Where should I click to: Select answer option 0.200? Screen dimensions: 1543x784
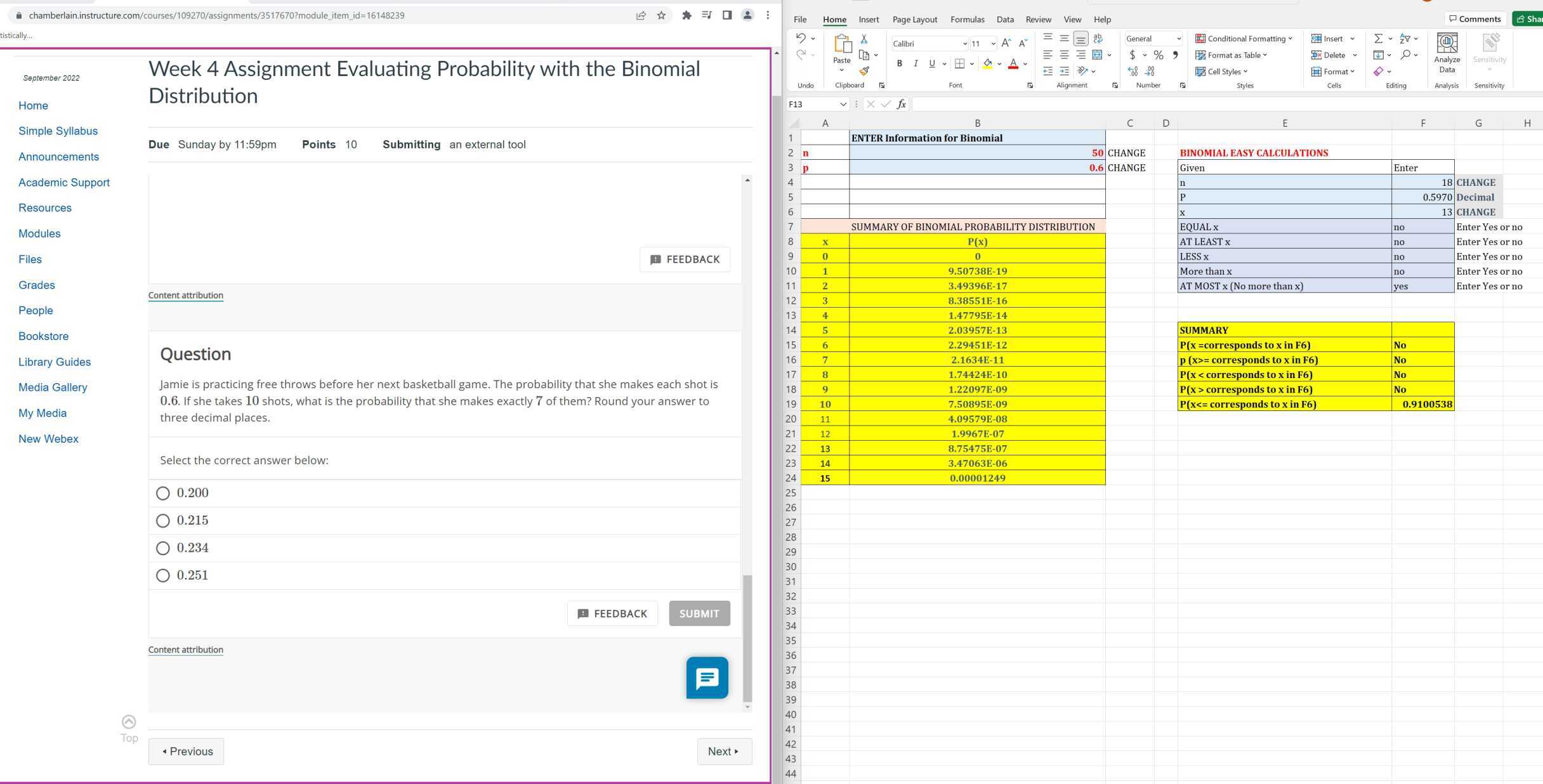(x=163, y=493)
